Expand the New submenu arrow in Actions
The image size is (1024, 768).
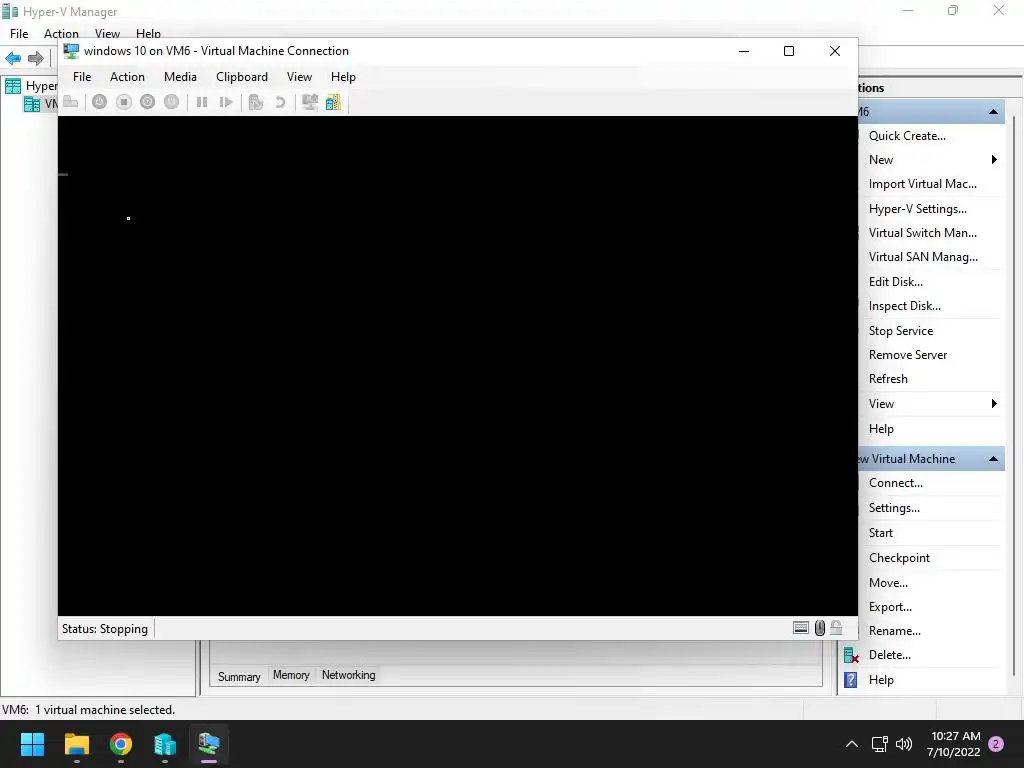click(994, 160)
